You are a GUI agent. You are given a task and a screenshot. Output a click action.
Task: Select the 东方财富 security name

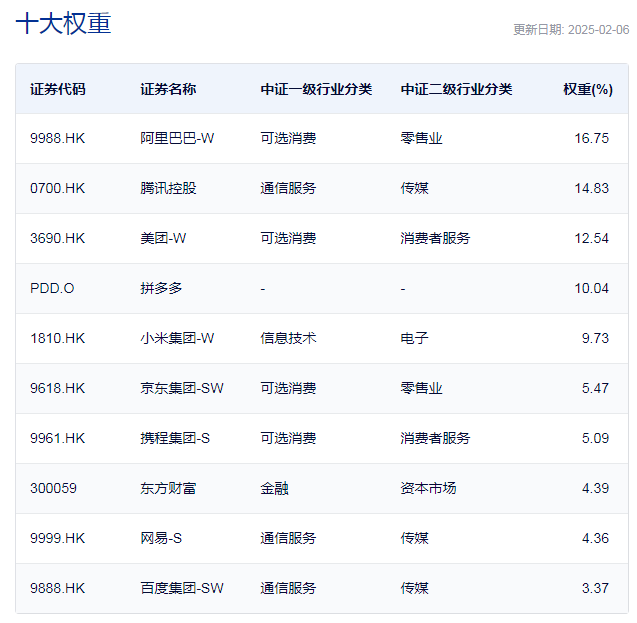[x=168, y=488]
